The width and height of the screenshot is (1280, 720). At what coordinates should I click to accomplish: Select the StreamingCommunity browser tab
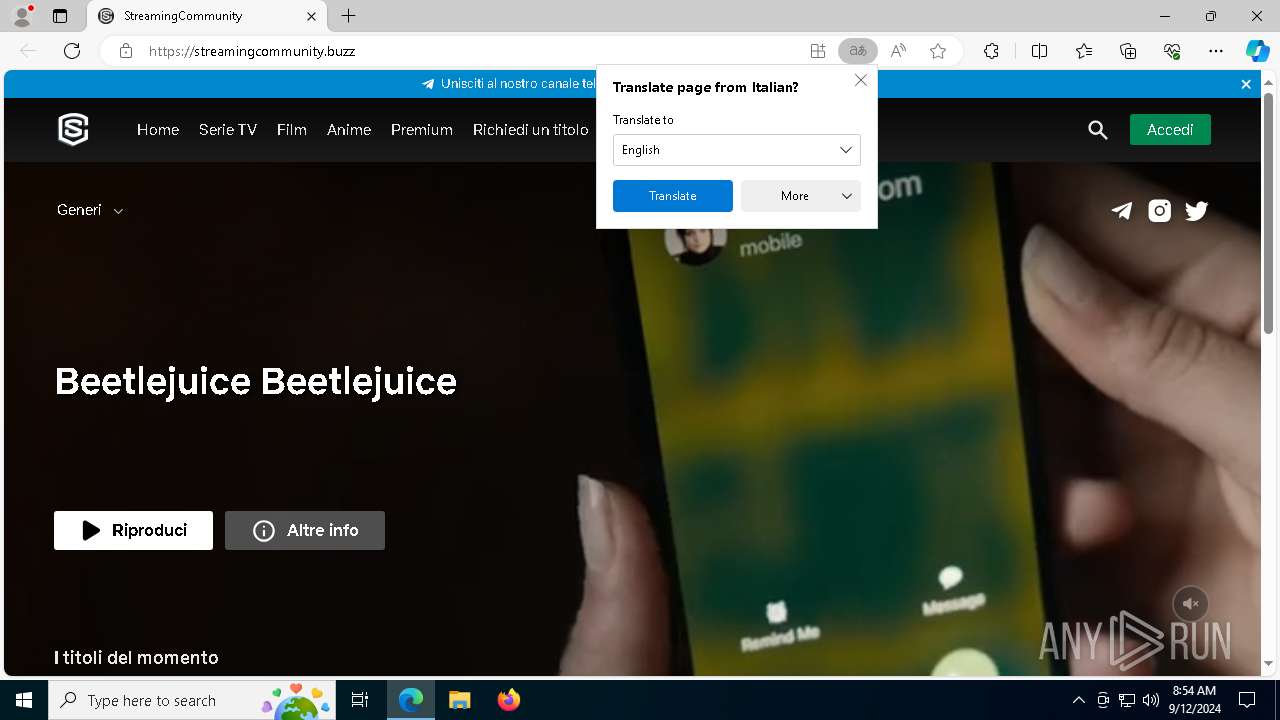[x=207, y=16]
